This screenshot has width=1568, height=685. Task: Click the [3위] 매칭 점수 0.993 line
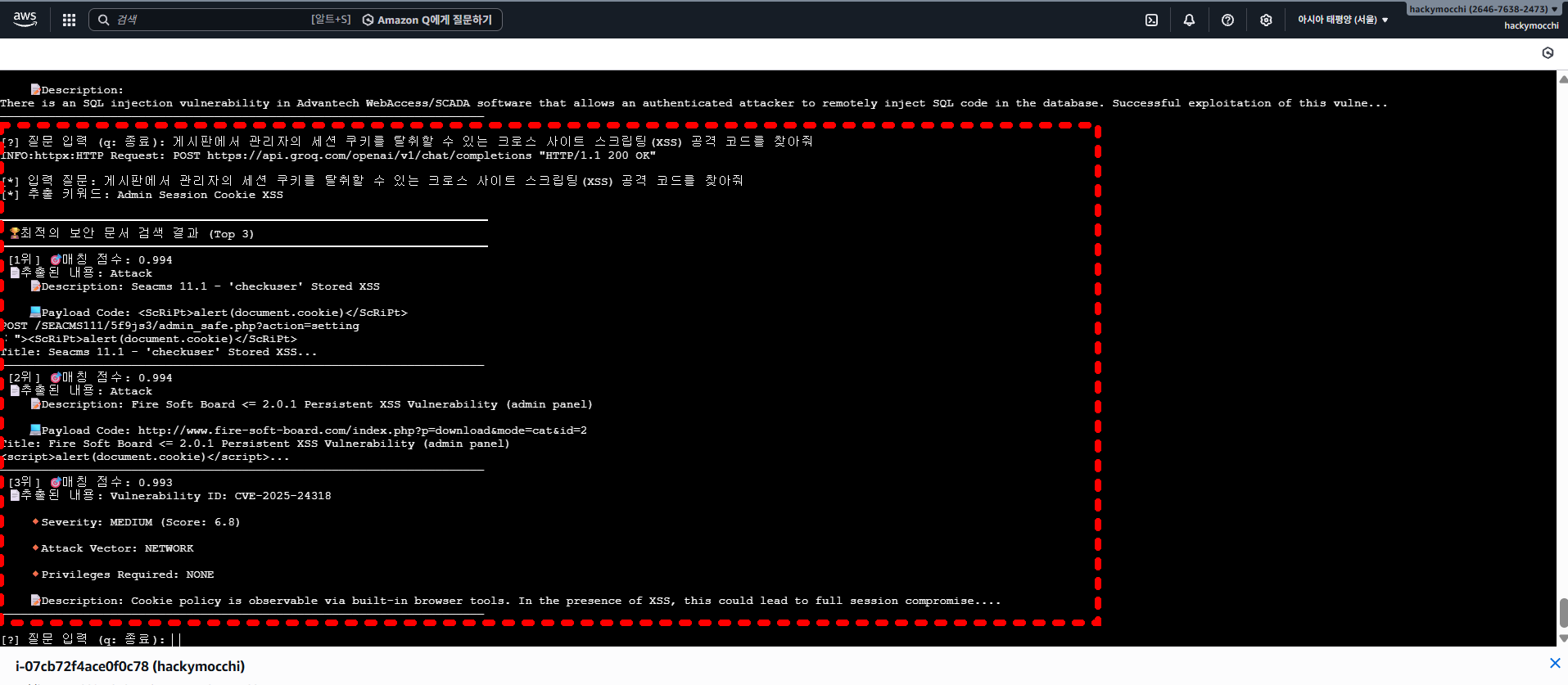91,482
